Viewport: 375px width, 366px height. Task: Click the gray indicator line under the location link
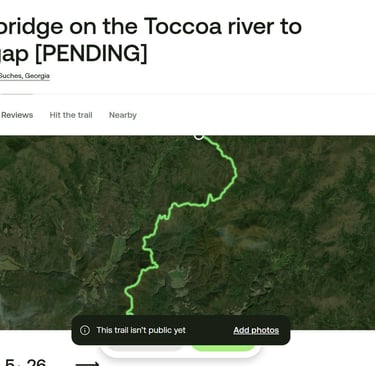point(16,94)
